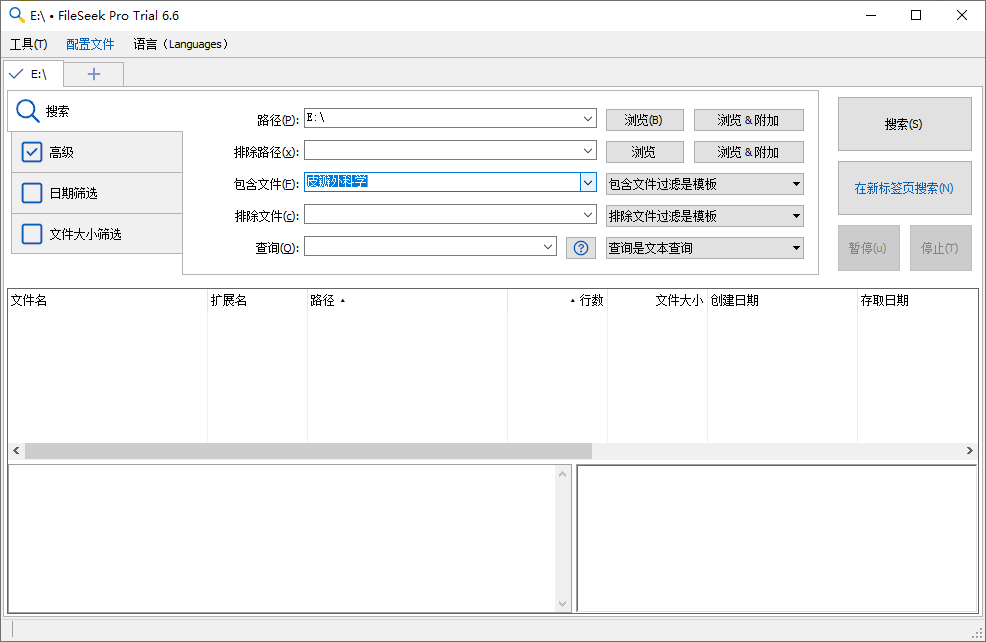
Task: Close the FileSeek window
Action: click(961, 15)
